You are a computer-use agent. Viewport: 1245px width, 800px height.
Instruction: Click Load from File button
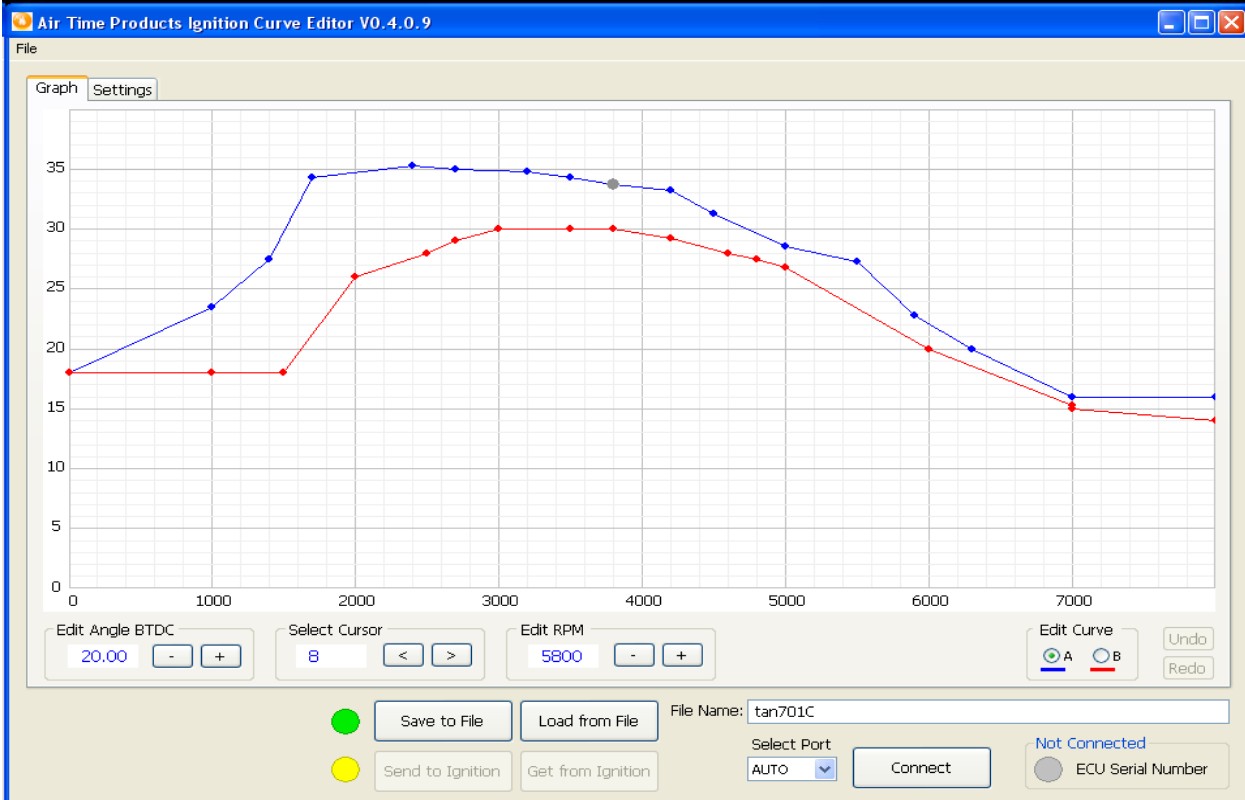589,721
